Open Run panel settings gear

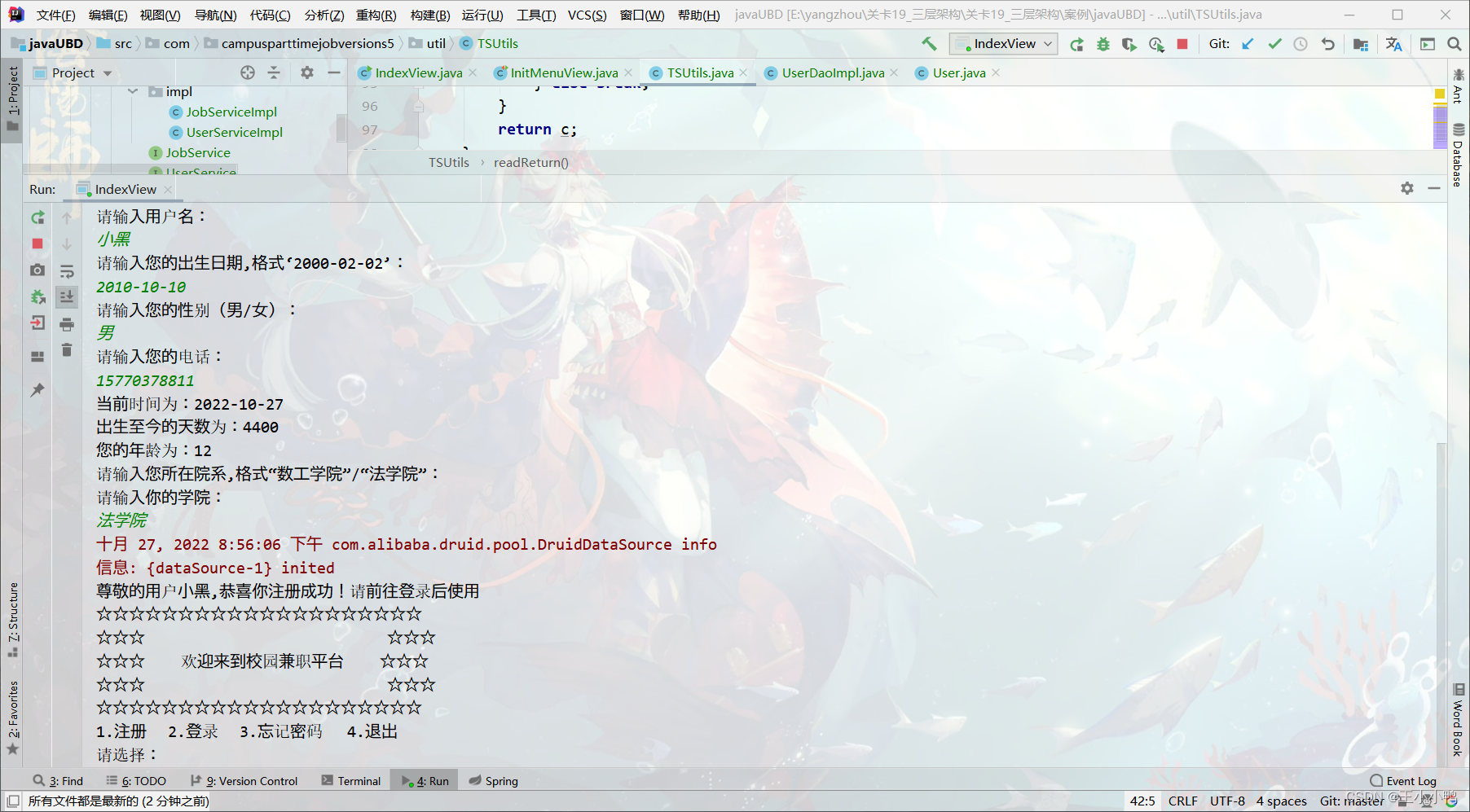pos(1407,188)
